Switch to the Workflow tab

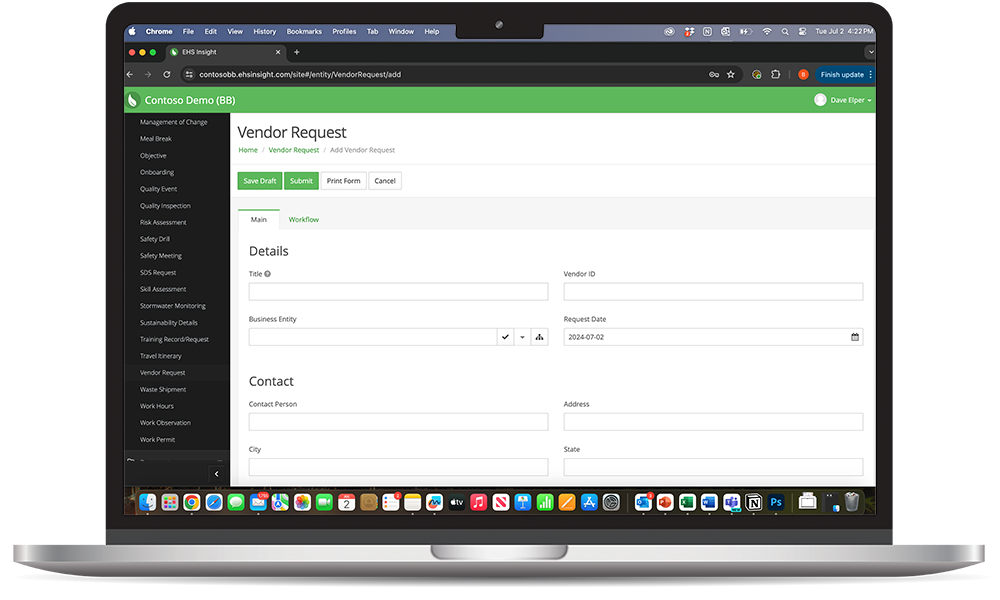click(302, 219)
